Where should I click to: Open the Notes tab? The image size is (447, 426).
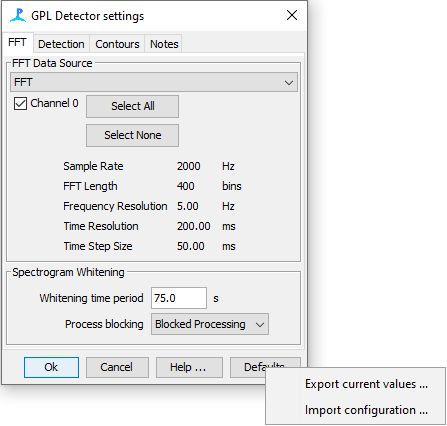coord(164,44)
